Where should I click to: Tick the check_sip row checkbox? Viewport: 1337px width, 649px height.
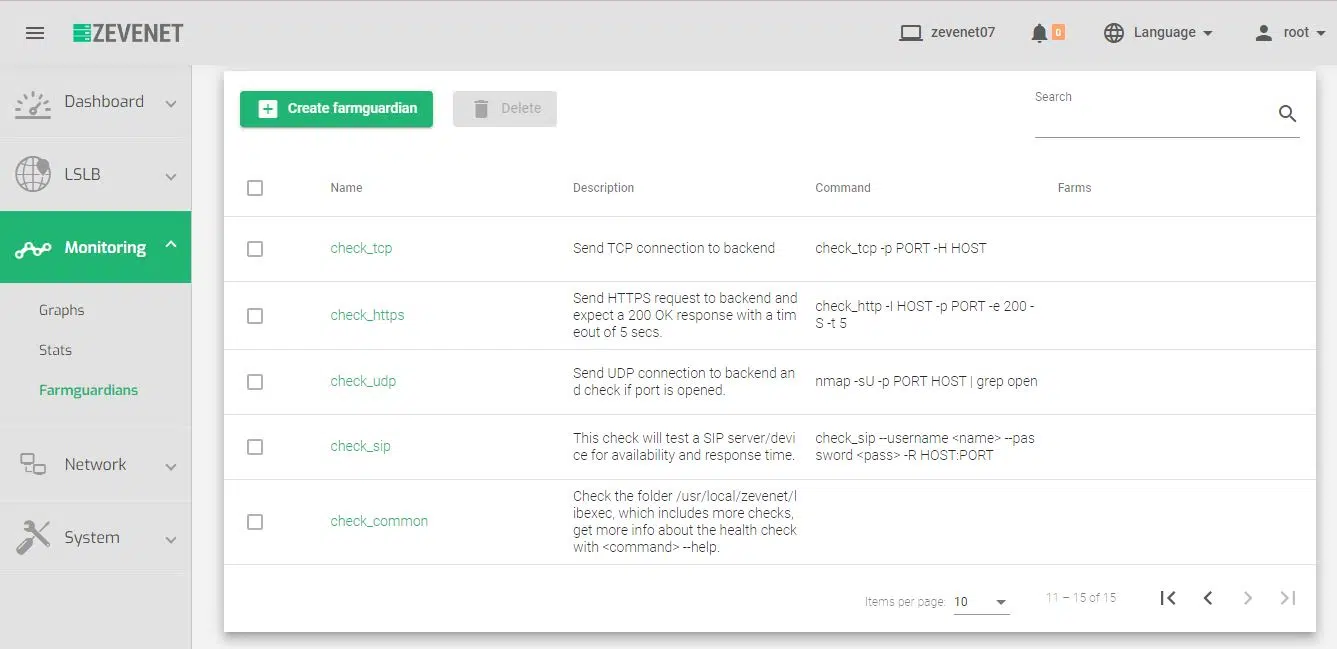click(x=255, y=447)
